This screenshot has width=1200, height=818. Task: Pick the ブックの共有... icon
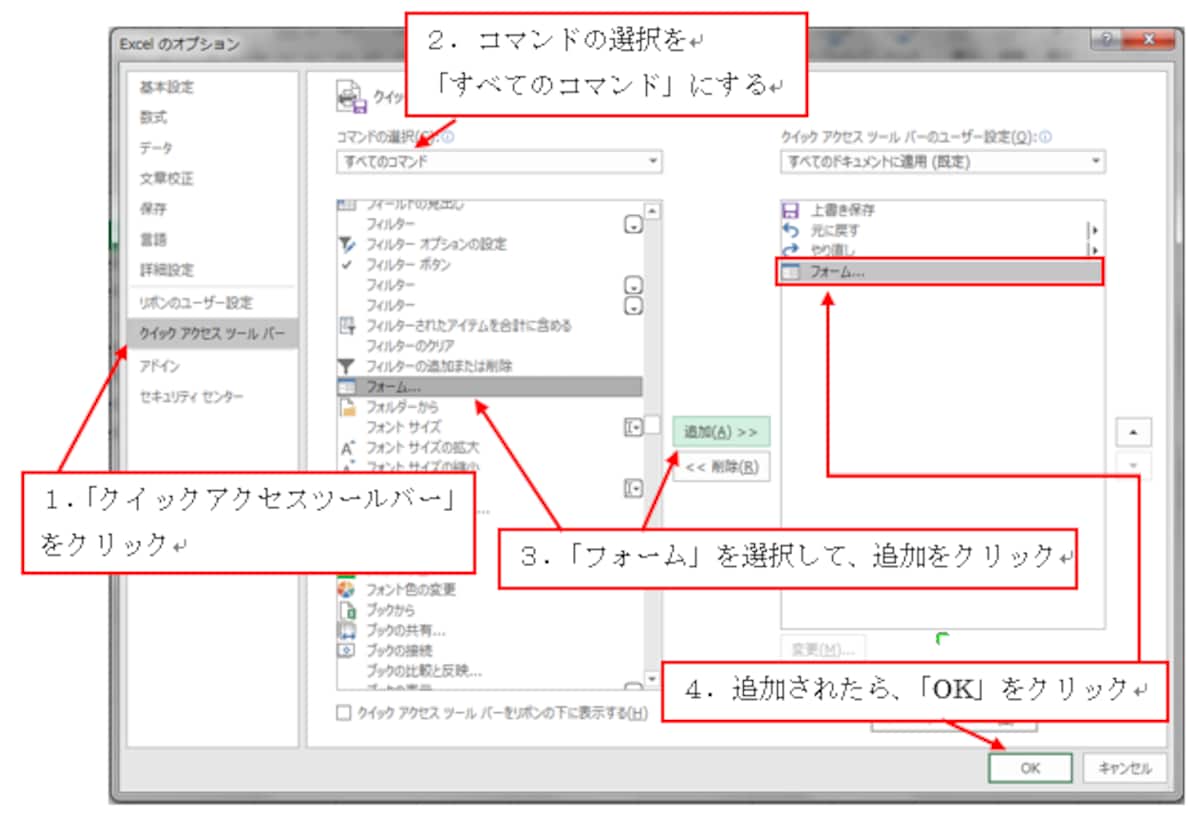tap(347, 630)
